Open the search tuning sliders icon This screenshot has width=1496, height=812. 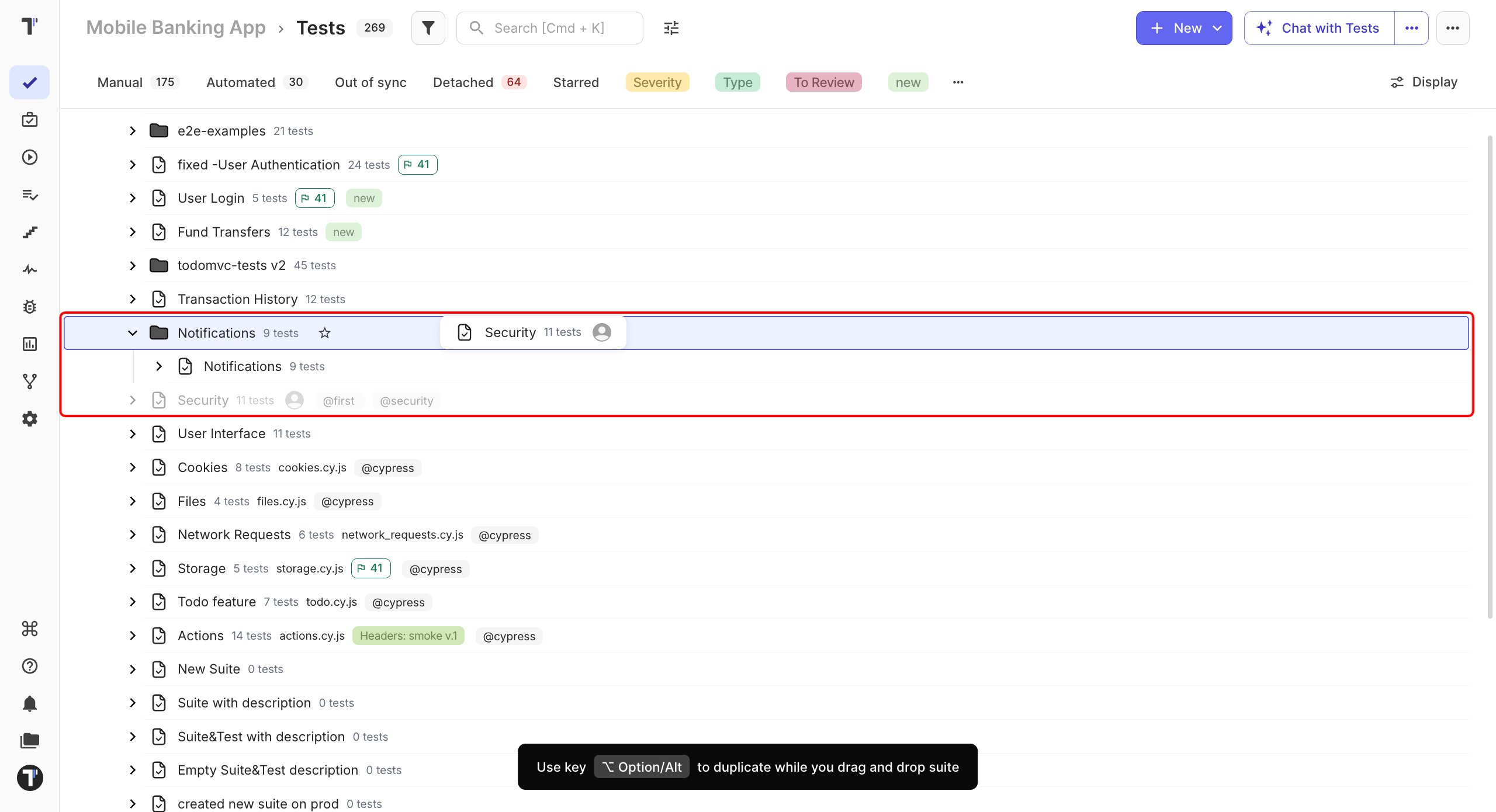tap(671, 28)
